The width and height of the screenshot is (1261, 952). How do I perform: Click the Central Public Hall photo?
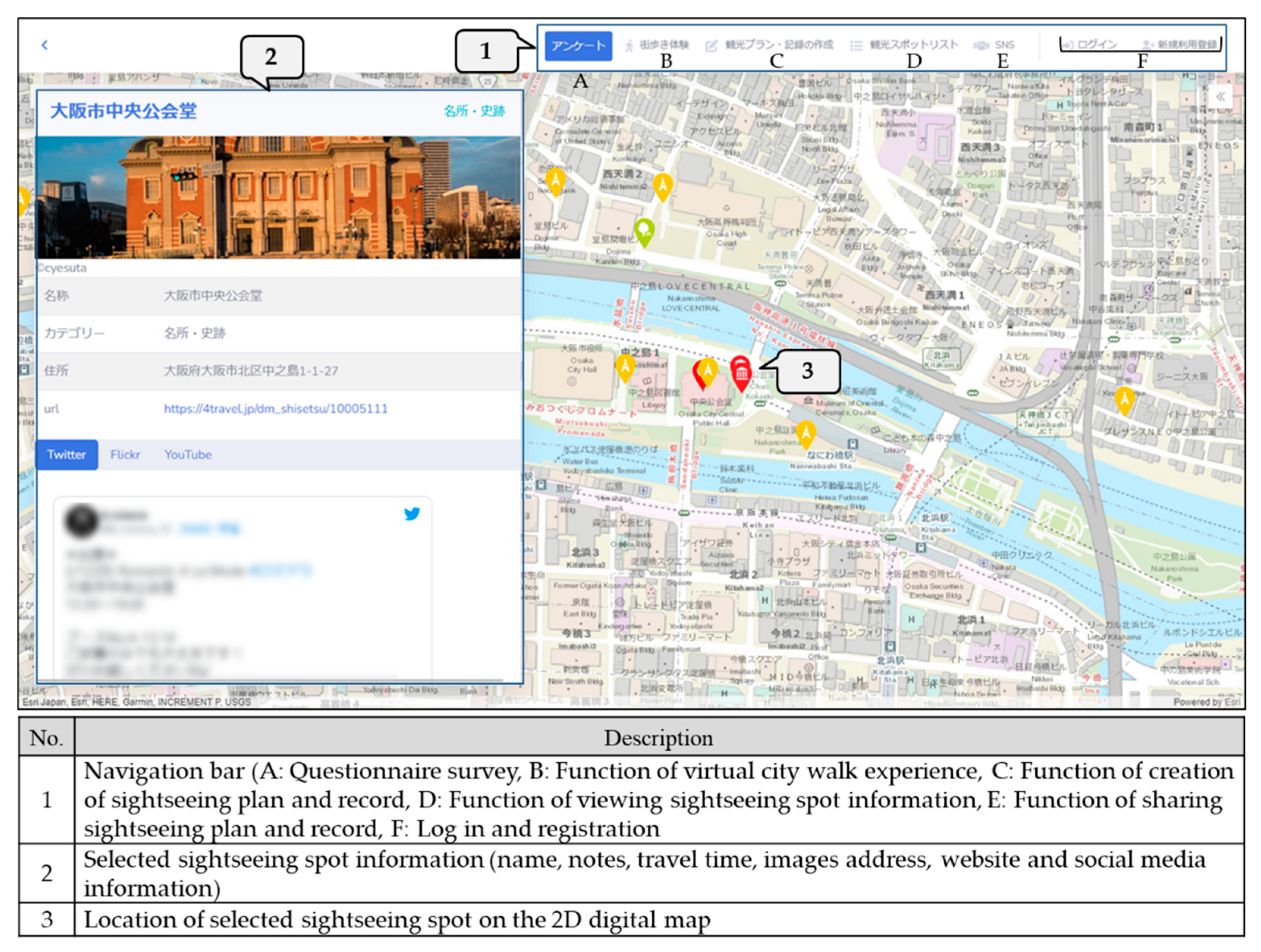click(x=278, y=197)
